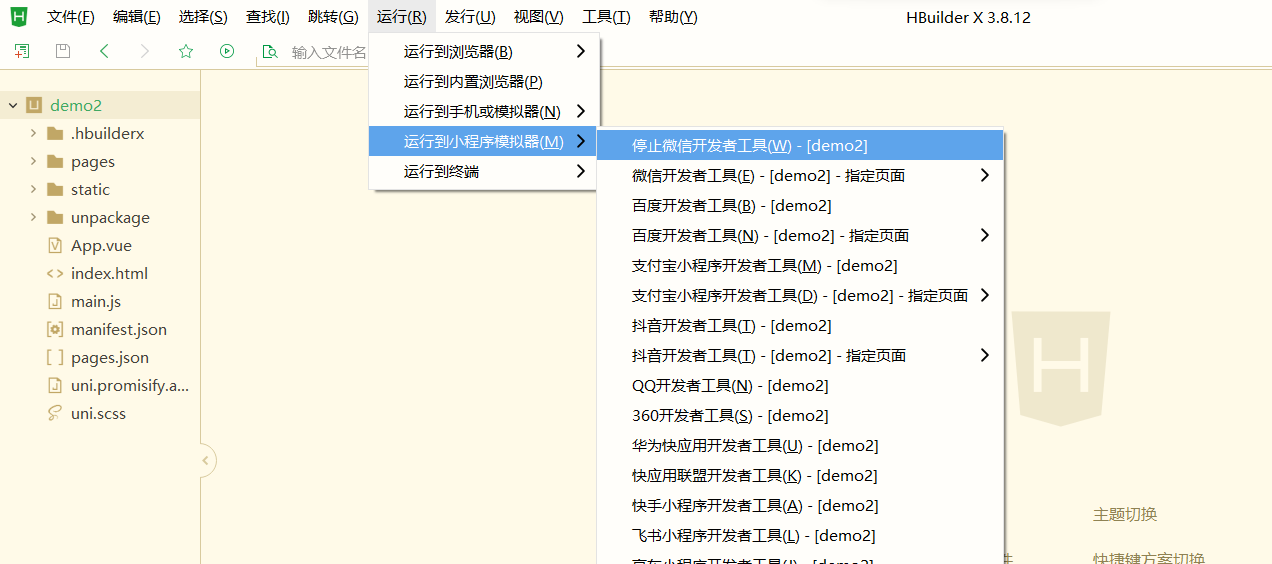This screenshot has width=1272, height=564.
Task: Open the manifest.json file
Action: [x=118, y=329]
